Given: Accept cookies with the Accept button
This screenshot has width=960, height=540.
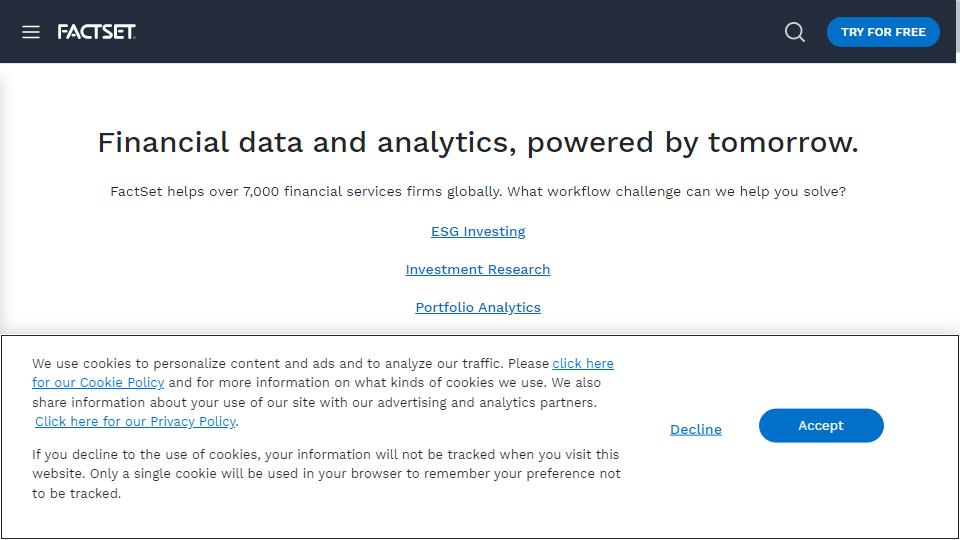Looking at the screenshot, I should [x=821, y=426].
